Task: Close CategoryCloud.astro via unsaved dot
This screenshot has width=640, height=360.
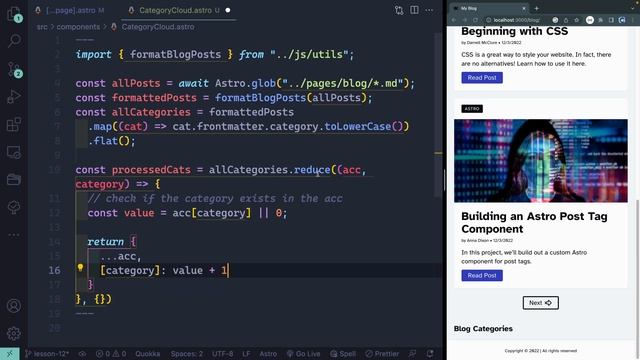Action: coord(228,10)
